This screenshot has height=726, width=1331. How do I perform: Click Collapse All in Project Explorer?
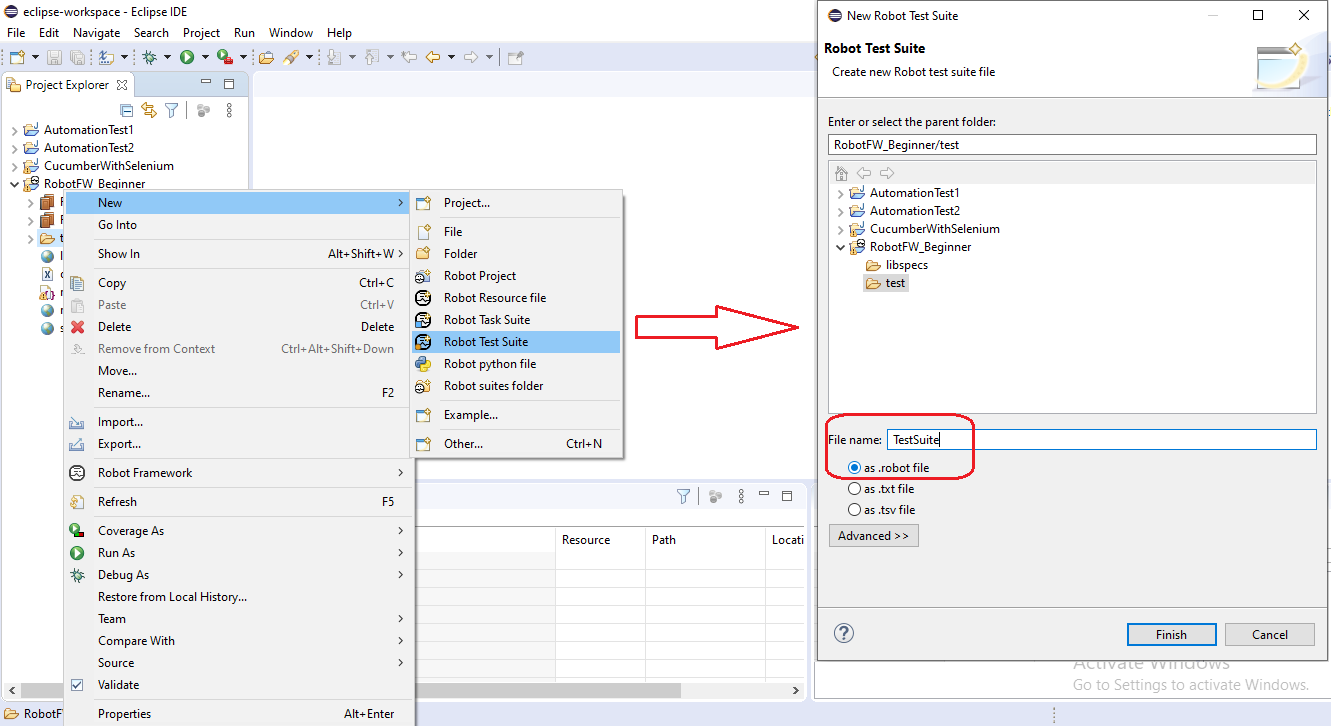127,110
